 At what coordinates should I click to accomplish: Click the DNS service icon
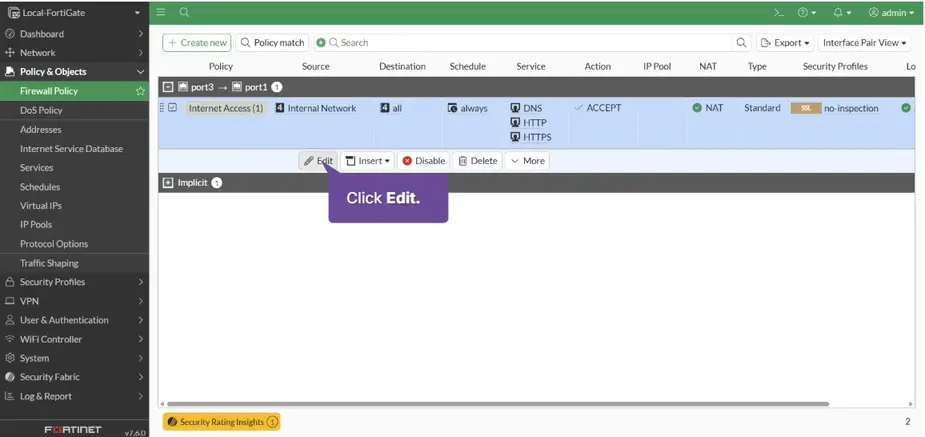pyautogui.click(x=515, y=108)
